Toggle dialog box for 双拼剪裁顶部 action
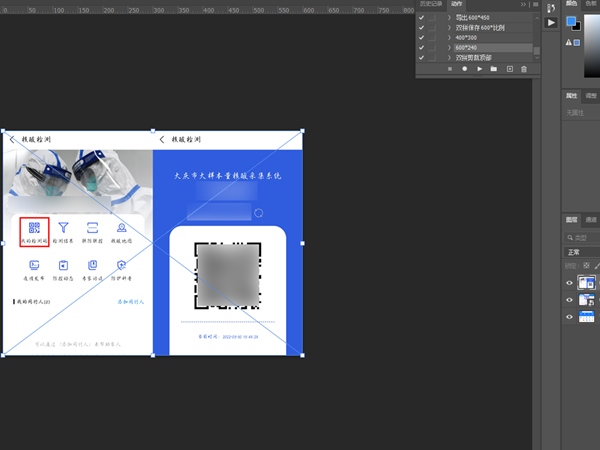Viewport: 600px width, 450px height. [x=432, y=57]
